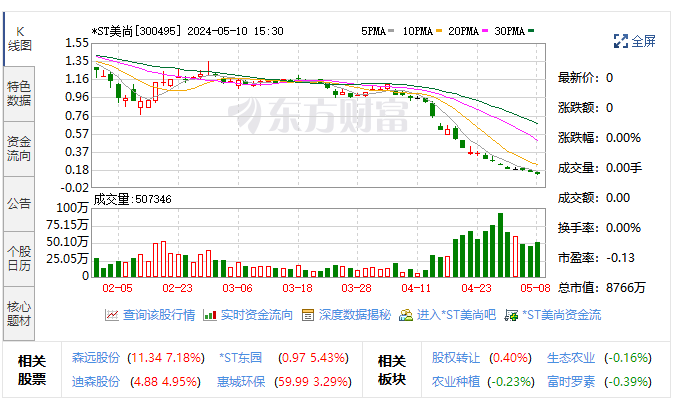Open the 公告 side tab
The image size is (675, 410).
click(19, 204)
